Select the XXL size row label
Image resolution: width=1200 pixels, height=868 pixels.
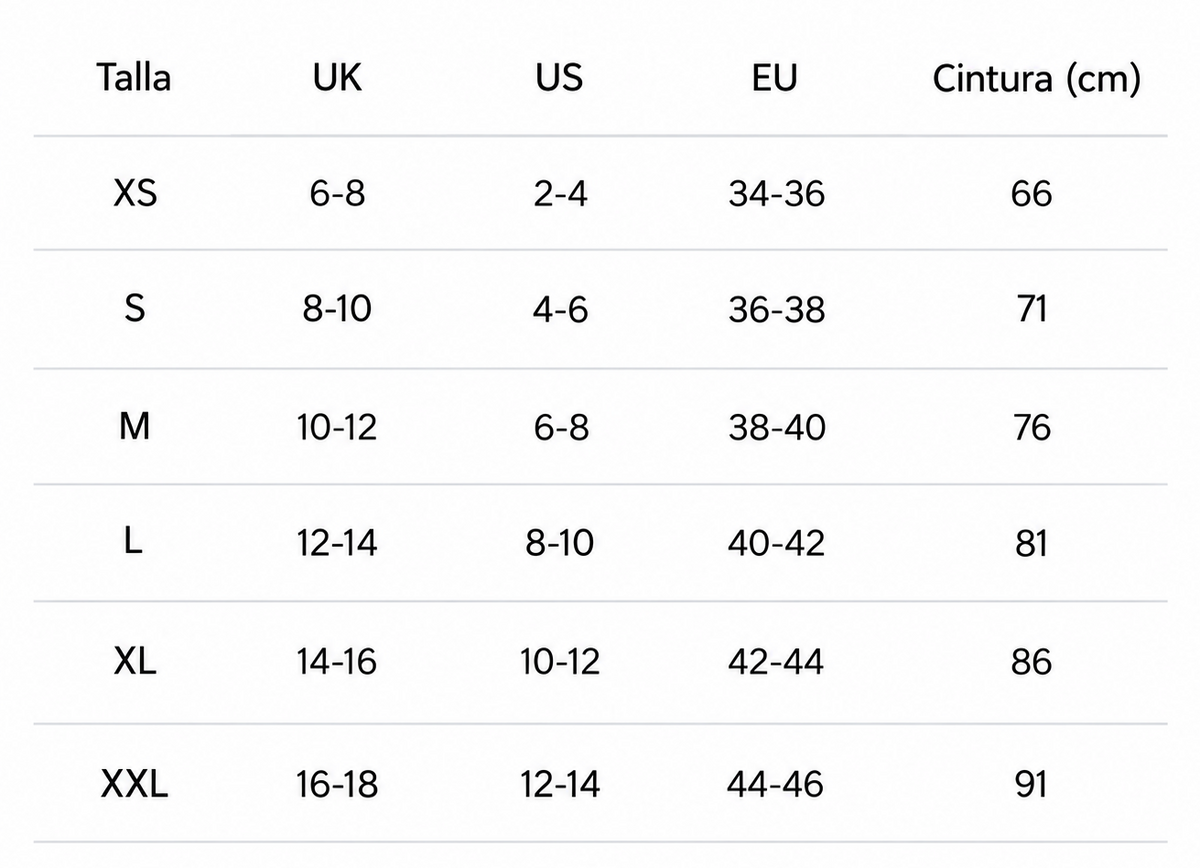135,785
